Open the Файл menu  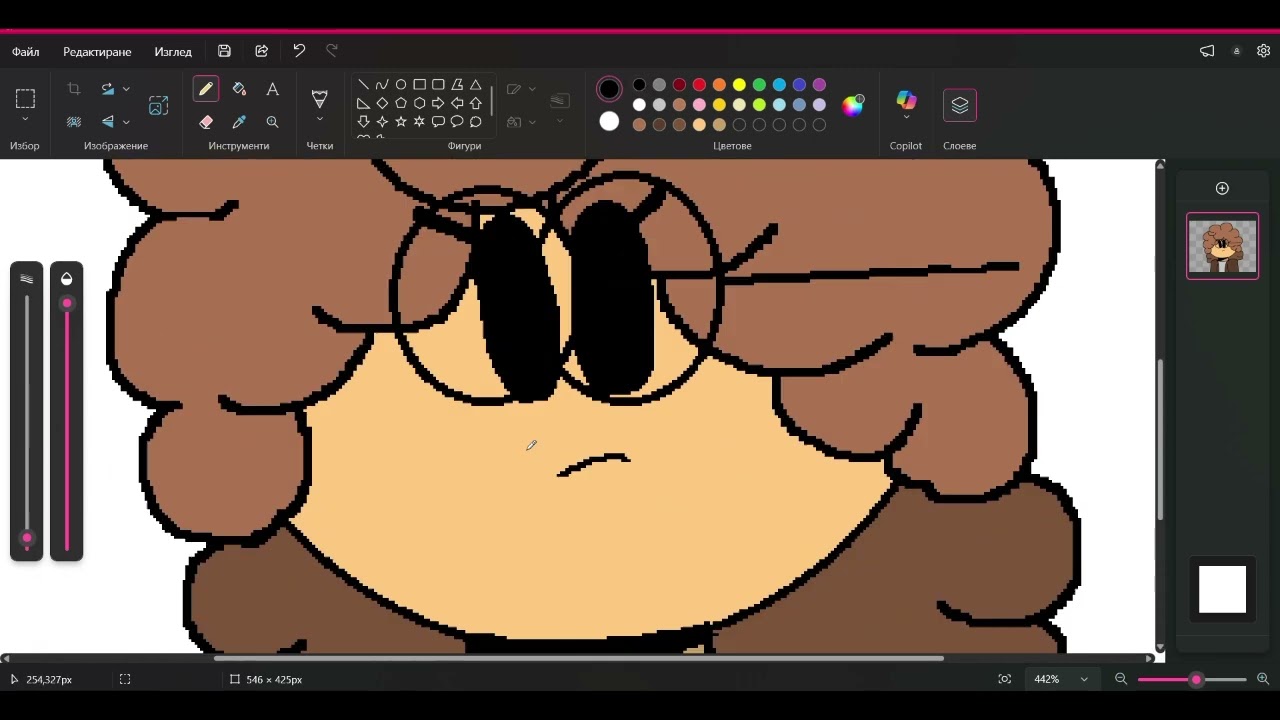coord(26,51)
